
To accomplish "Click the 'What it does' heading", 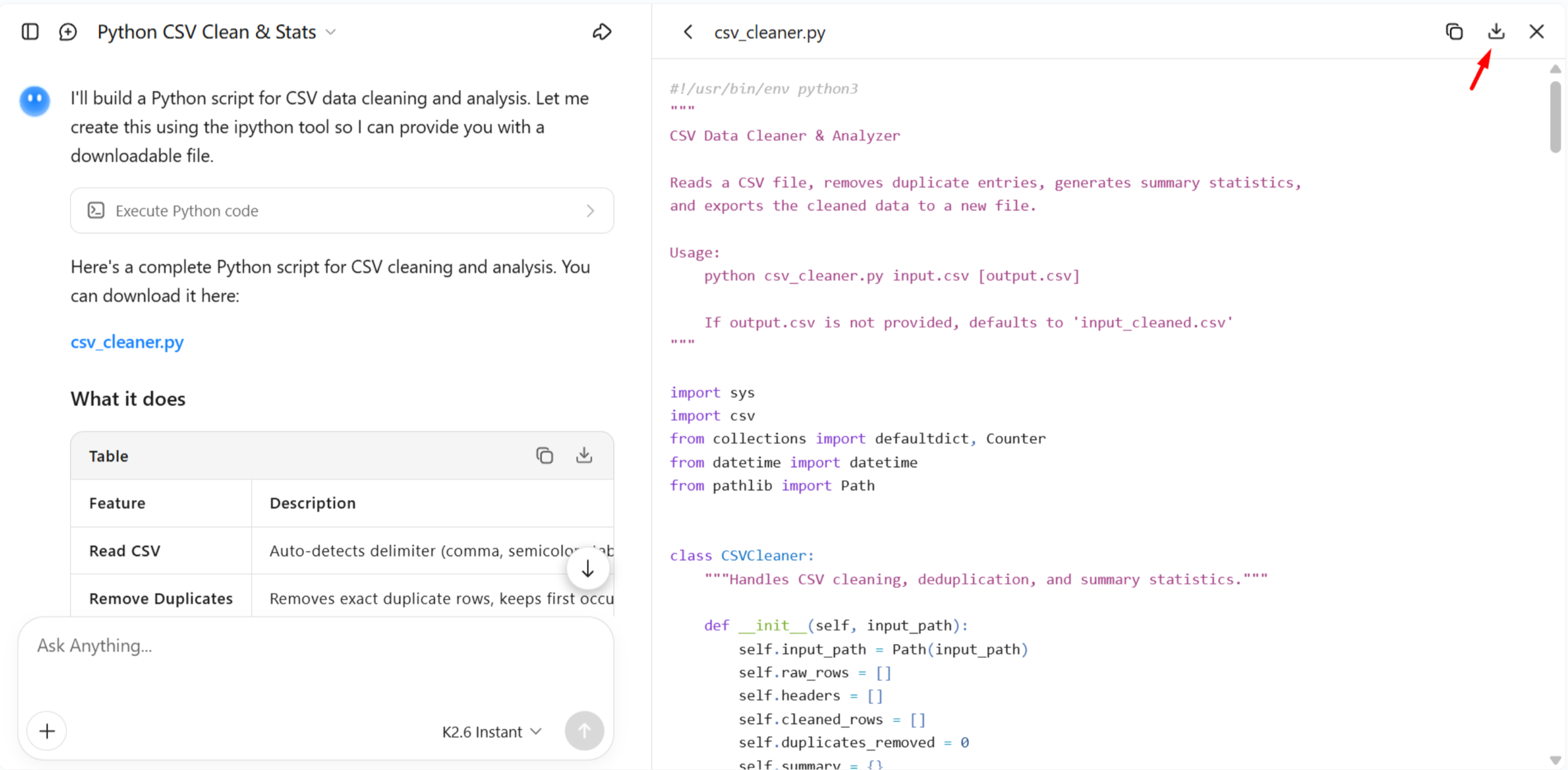I will point(128,399).
